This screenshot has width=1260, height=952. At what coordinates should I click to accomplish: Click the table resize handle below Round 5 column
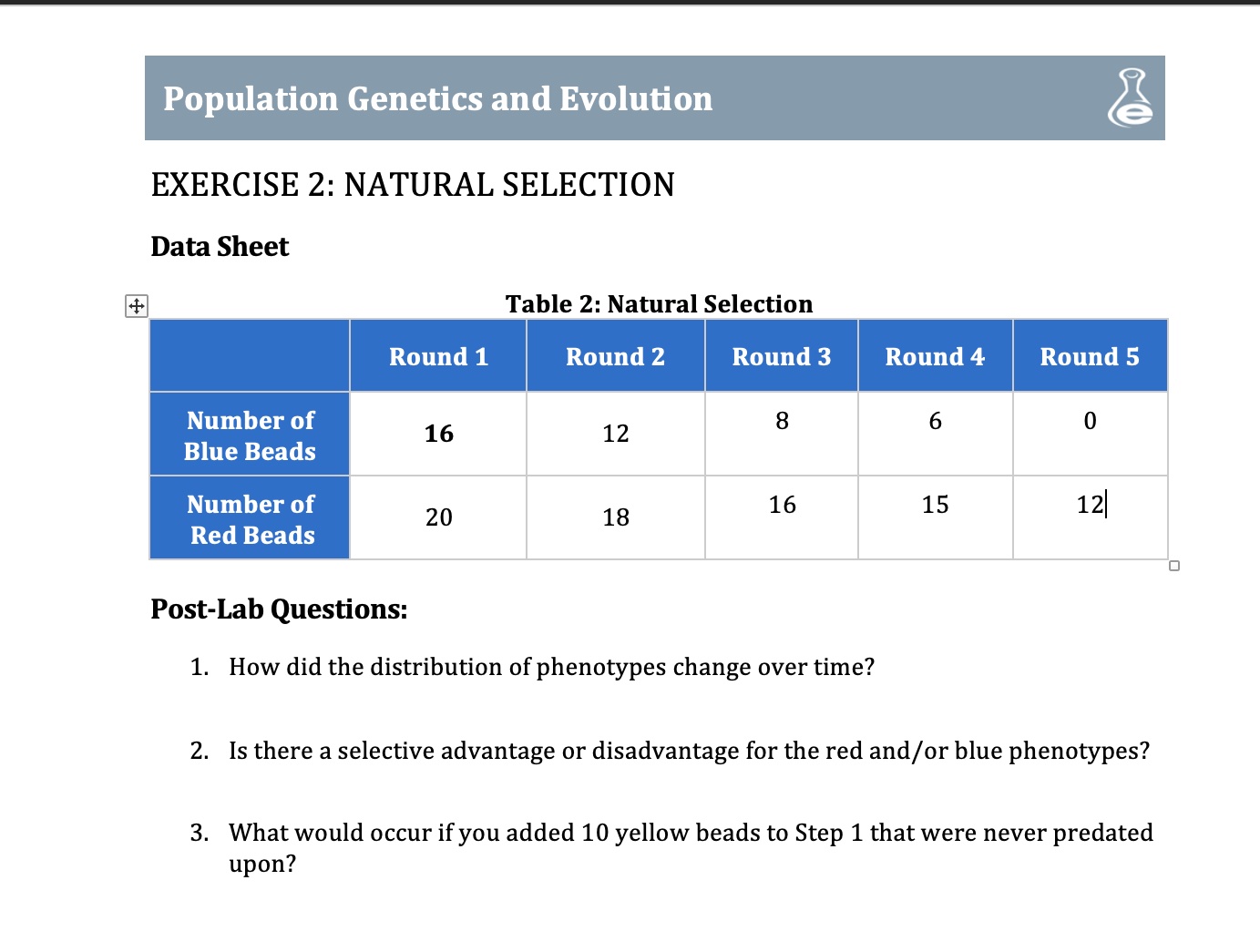pos(1173,566)
